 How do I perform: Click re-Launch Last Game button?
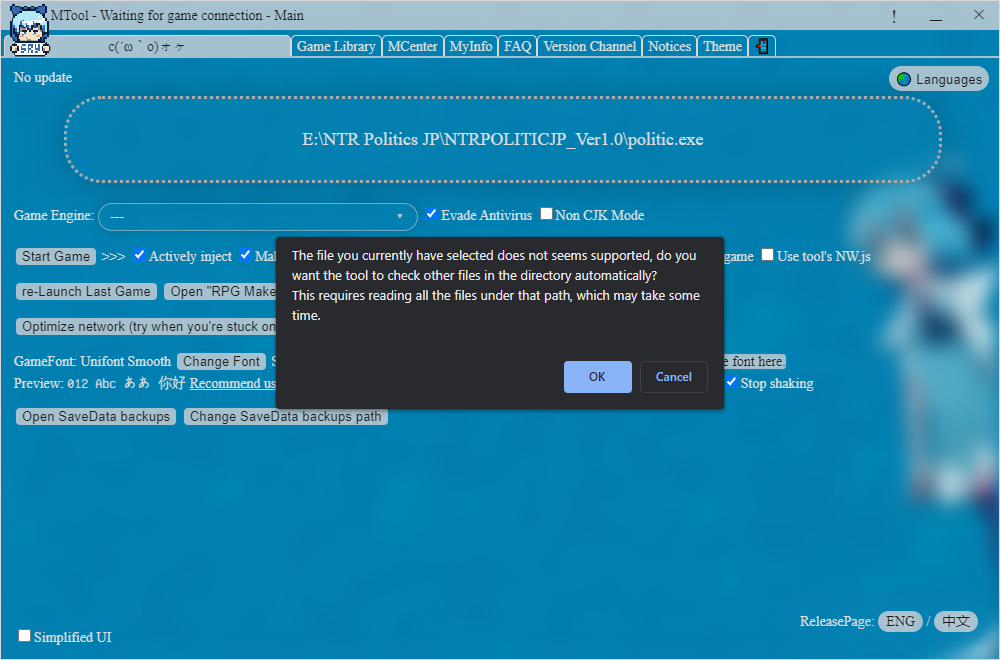[86, 291]
